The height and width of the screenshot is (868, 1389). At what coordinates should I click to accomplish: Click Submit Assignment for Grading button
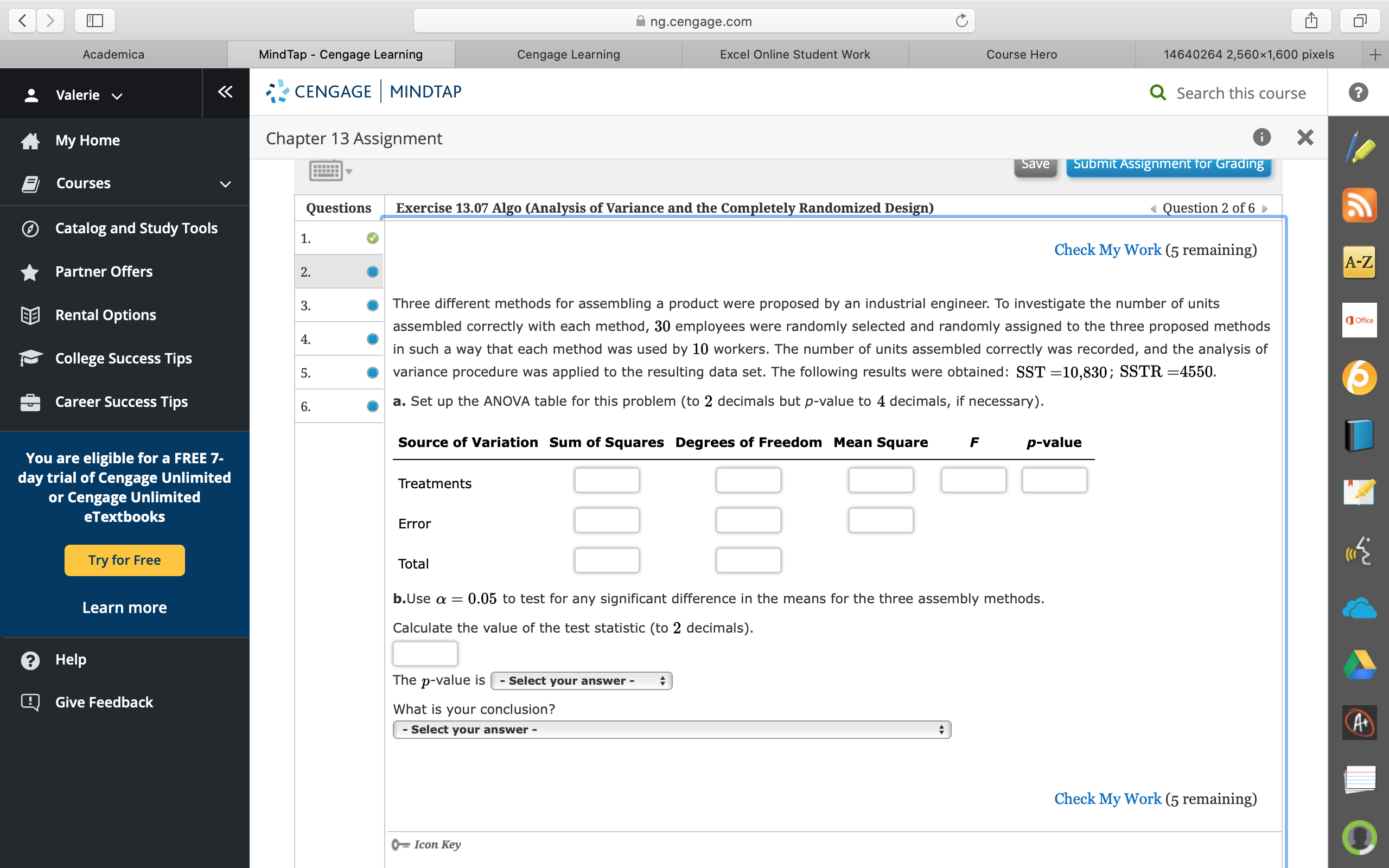coord(1168,165)
